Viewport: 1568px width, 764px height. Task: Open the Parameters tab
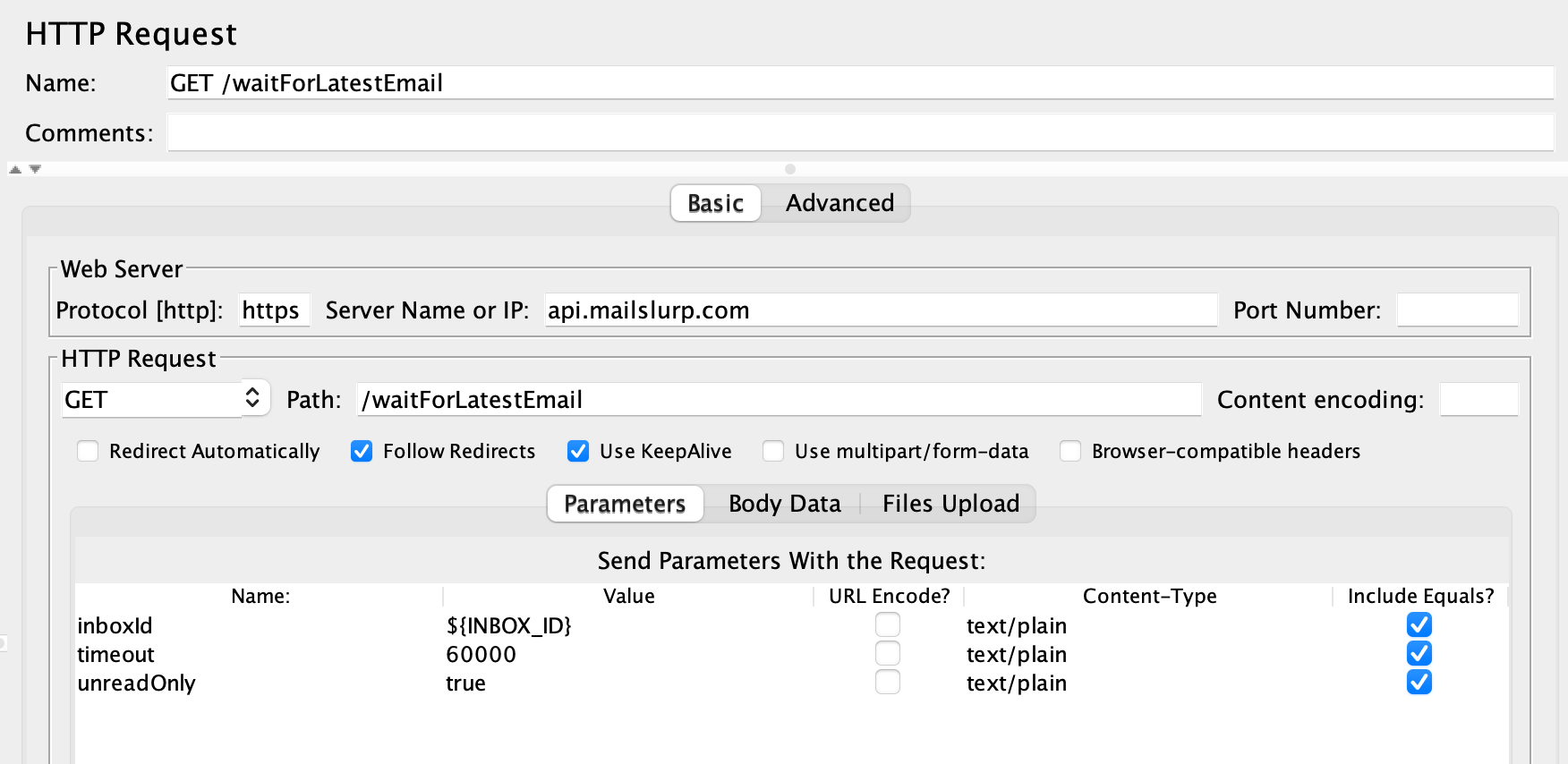(x=625, y=504)
